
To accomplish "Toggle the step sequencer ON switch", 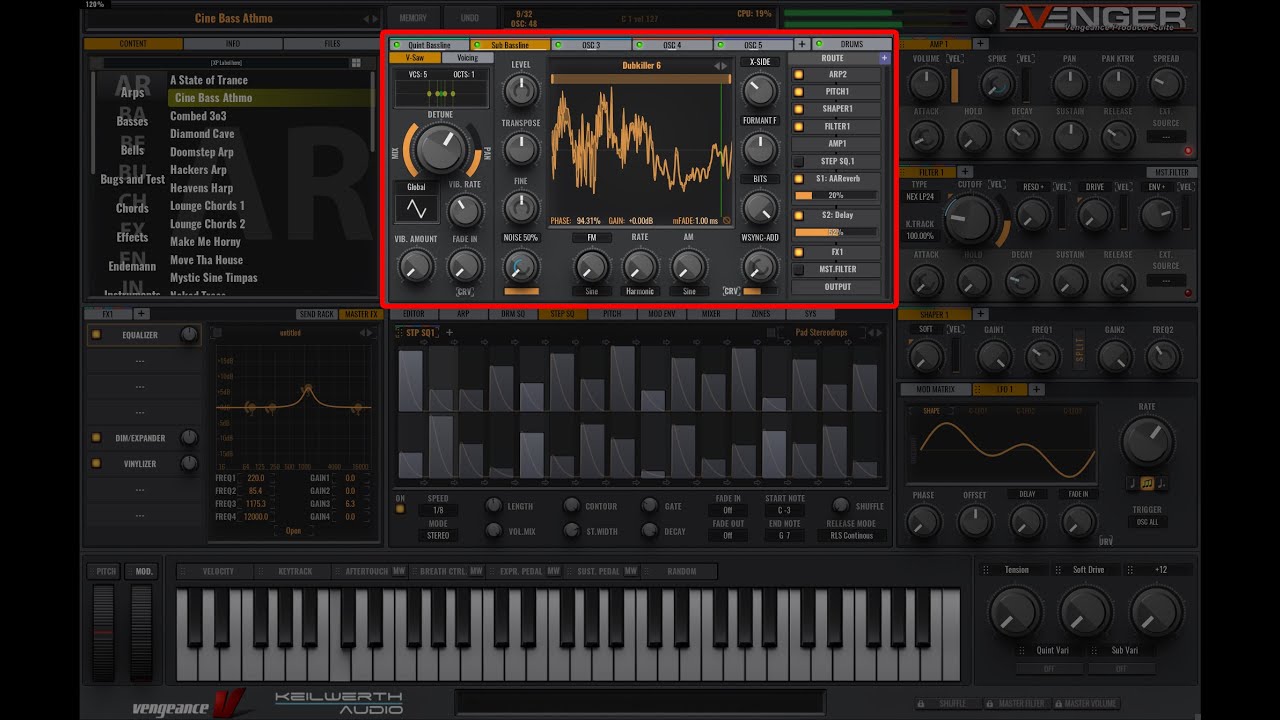I will [x=400, y=509].
